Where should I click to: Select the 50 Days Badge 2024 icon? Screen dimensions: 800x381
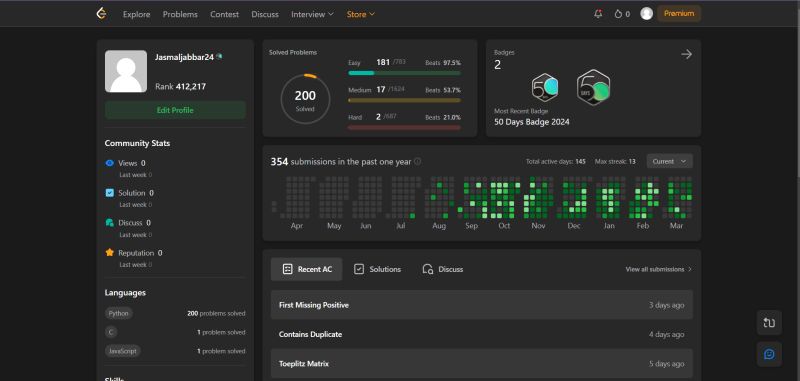pyautogui.click(x=593, y=88)
